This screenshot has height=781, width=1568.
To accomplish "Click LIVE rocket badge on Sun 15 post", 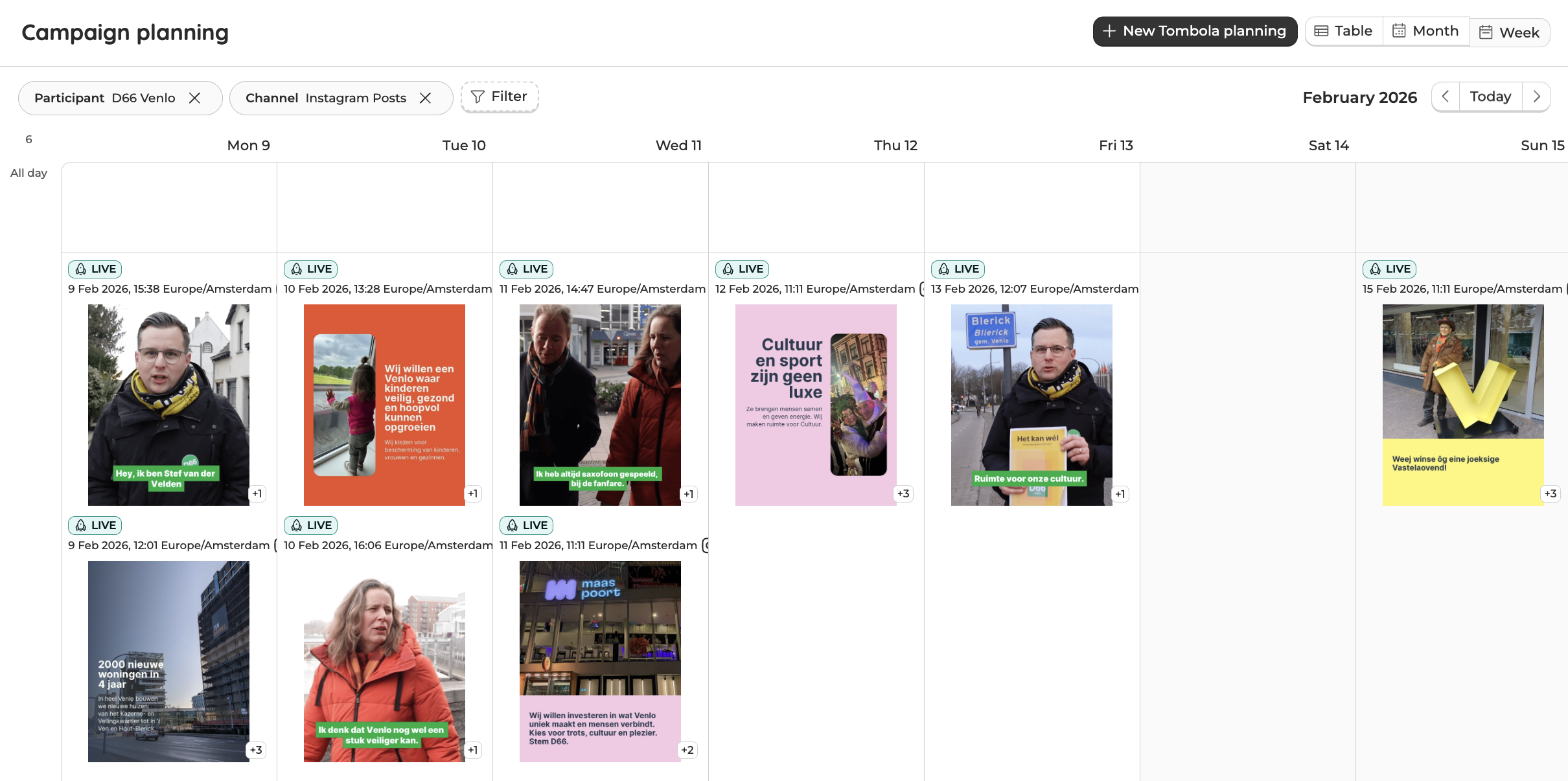I will tap(1389, 269).
